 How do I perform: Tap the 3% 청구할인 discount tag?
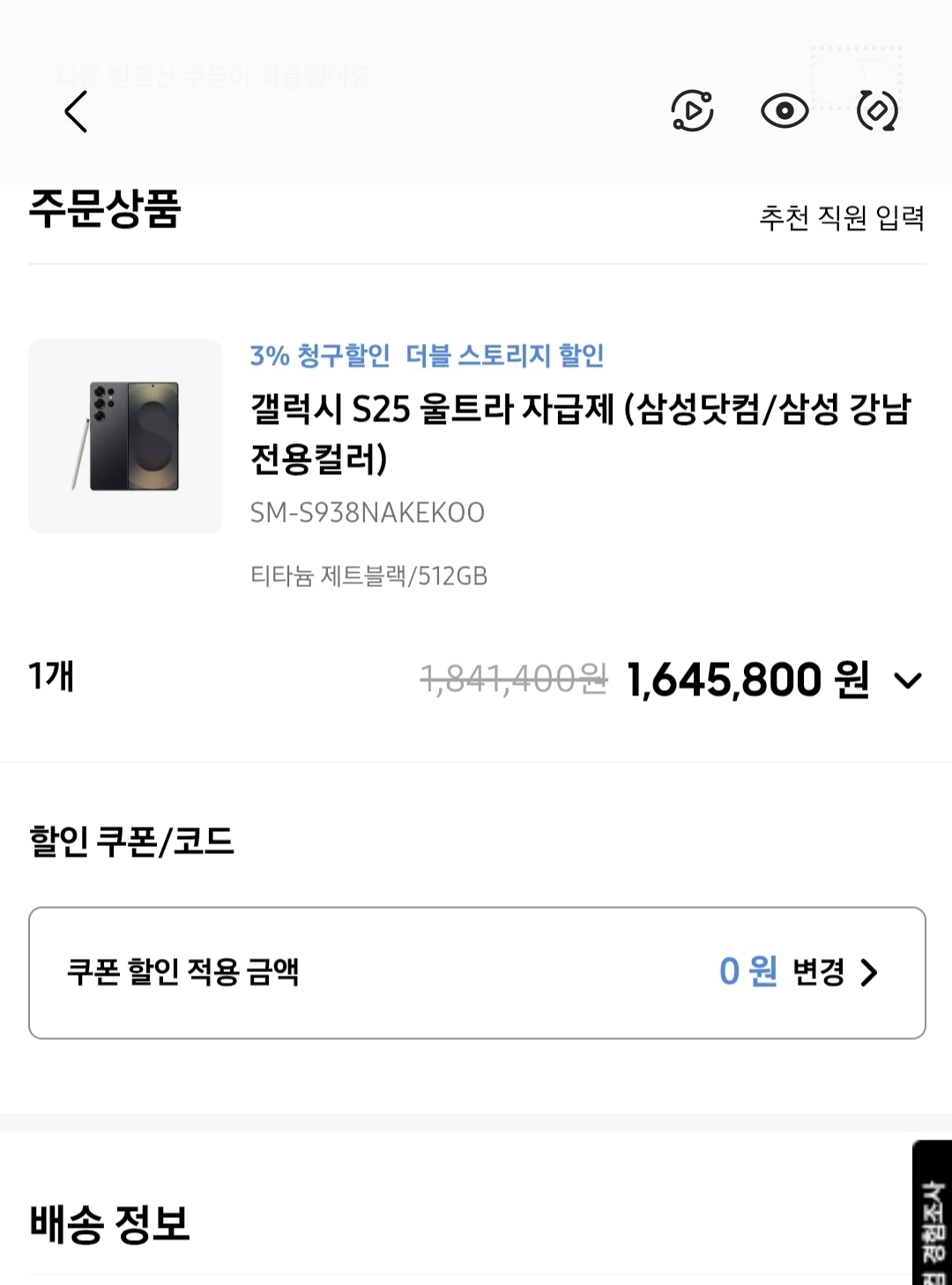[320, 356]
